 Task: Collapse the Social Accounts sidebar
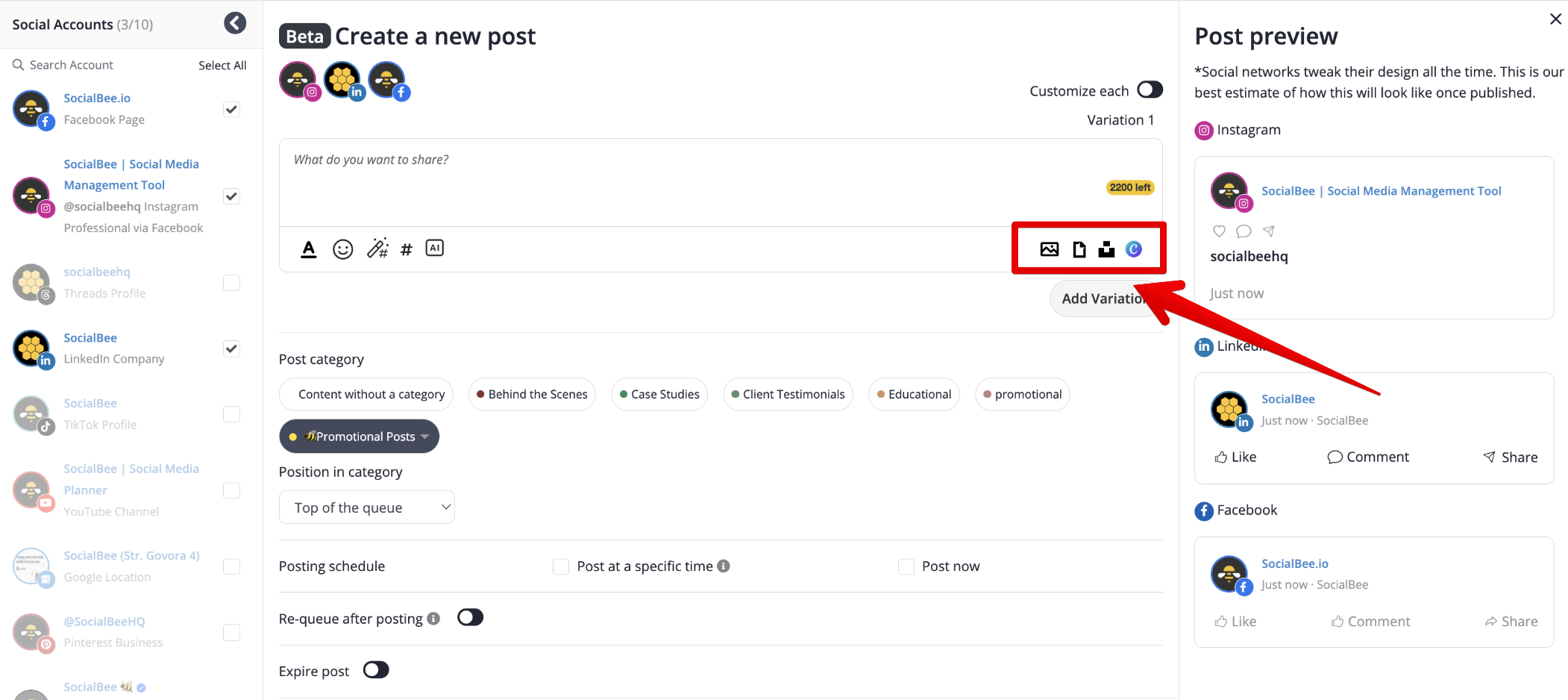pos(235,23)
